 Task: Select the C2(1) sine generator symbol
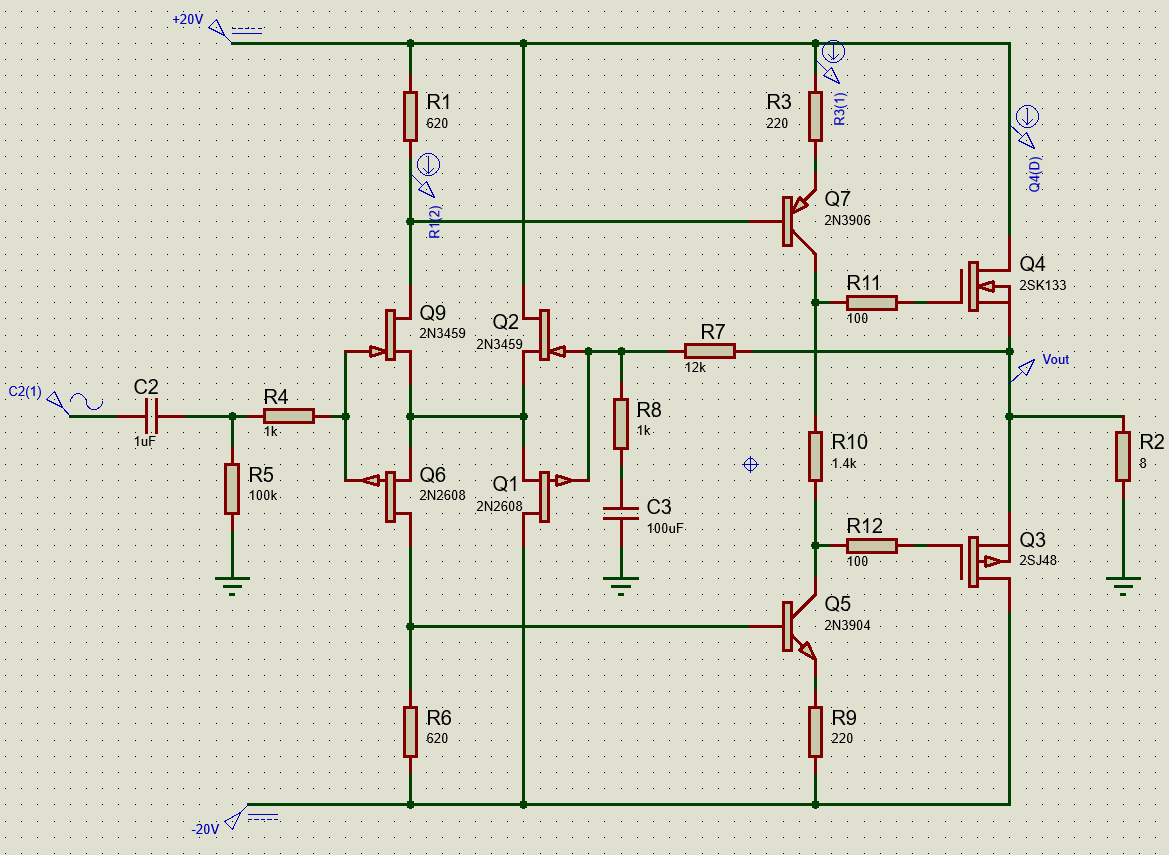pyautogui.click(x=75, y=403)
